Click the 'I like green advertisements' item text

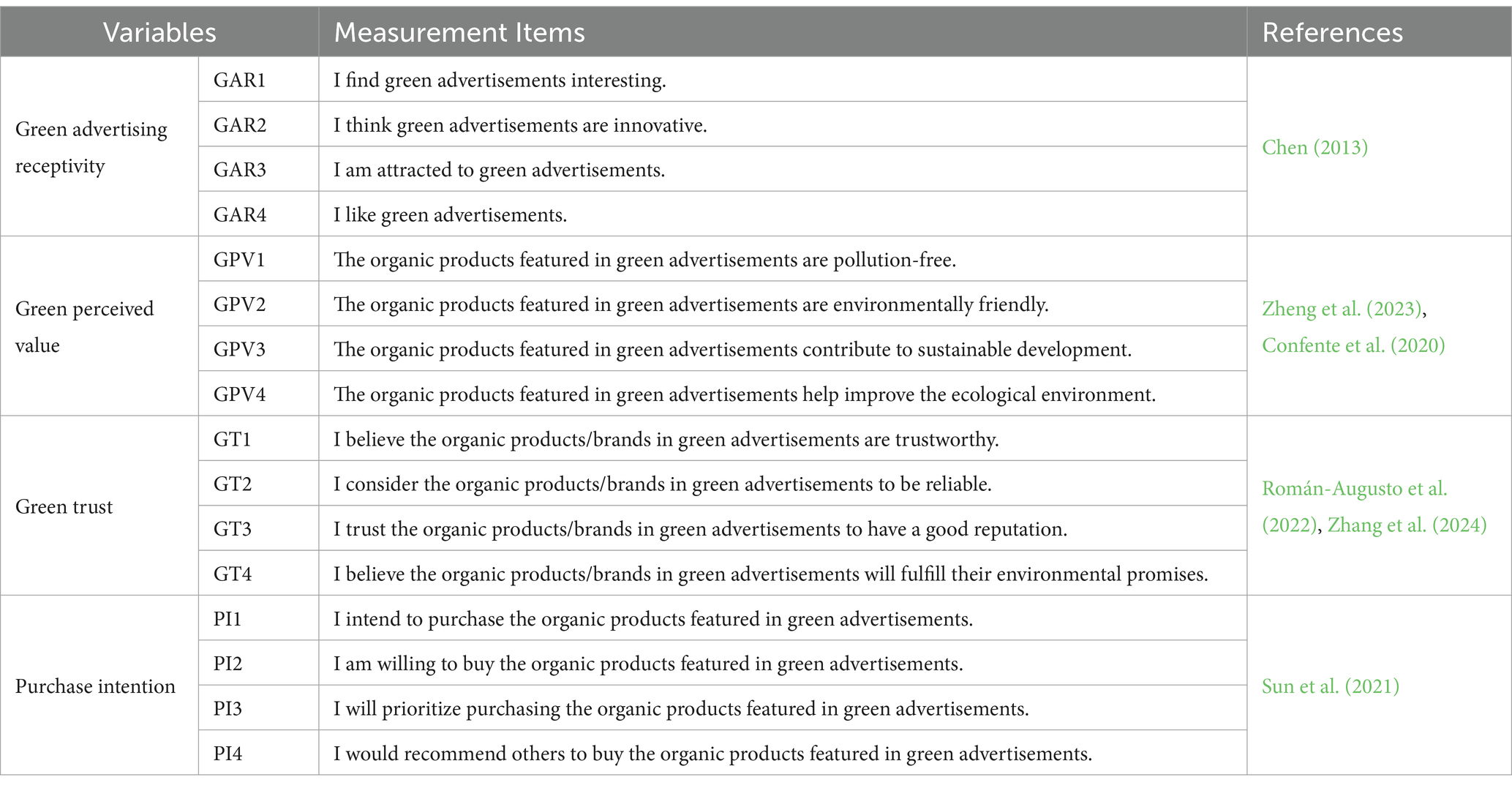click(x=450, y=214)
